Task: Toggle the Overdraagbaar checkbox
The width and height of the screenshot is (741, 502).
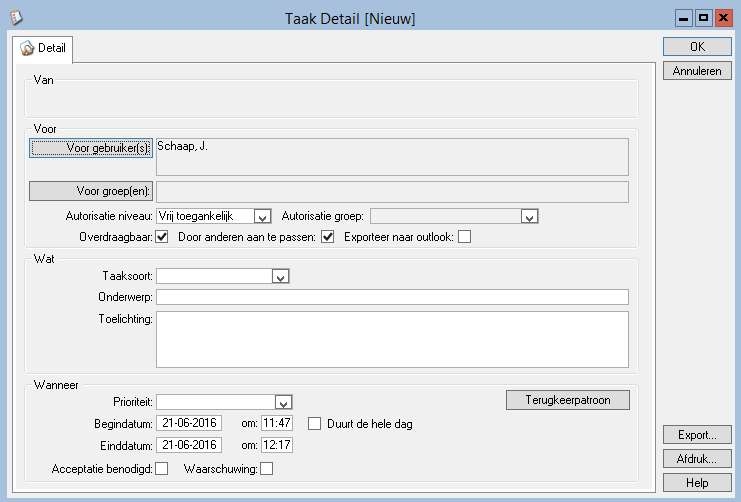Action: [x=163, y=237]
